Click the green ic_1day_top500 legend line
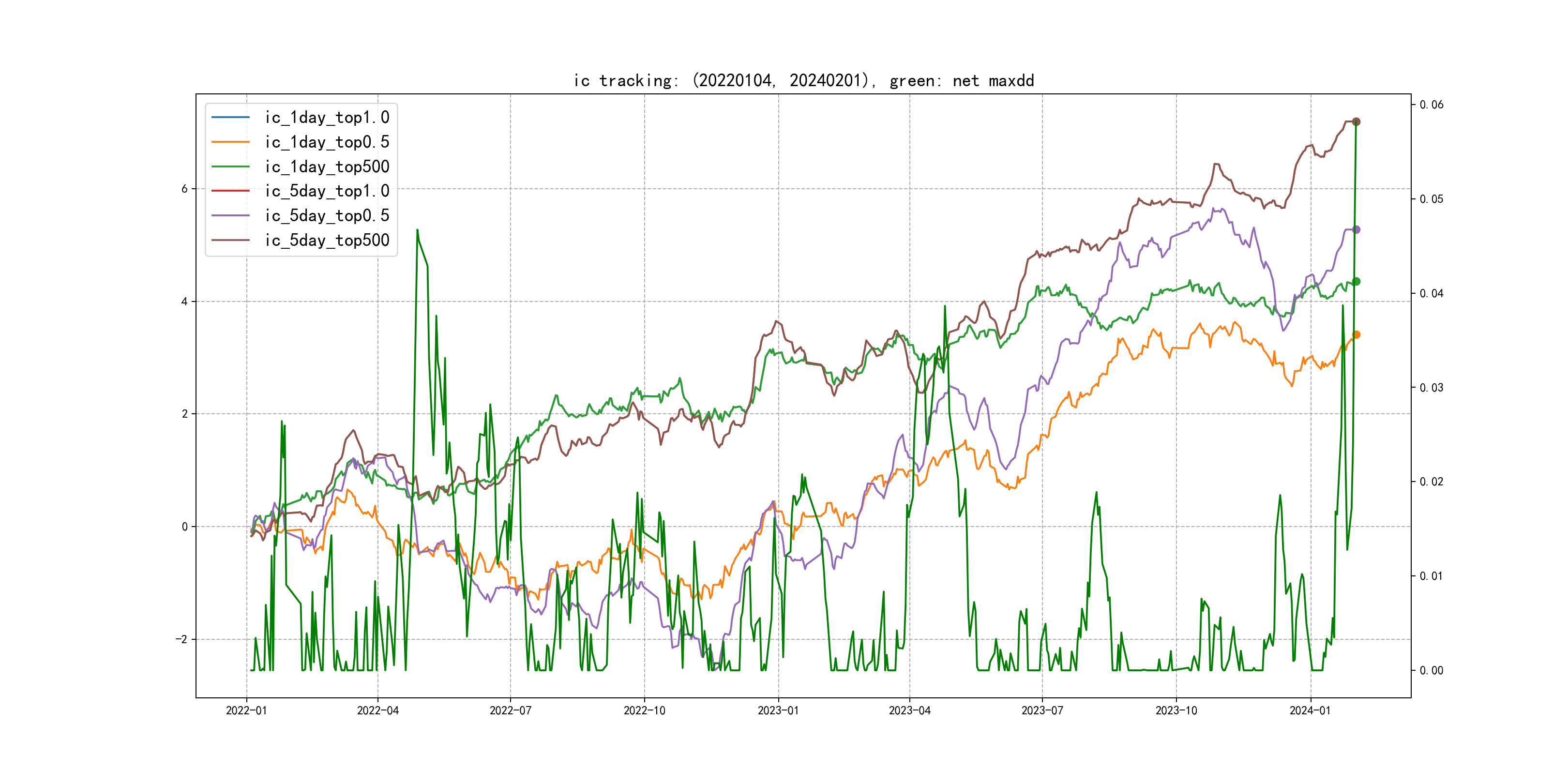The width and height of the screenshot is (1568, 784). (x=230, y=166)
